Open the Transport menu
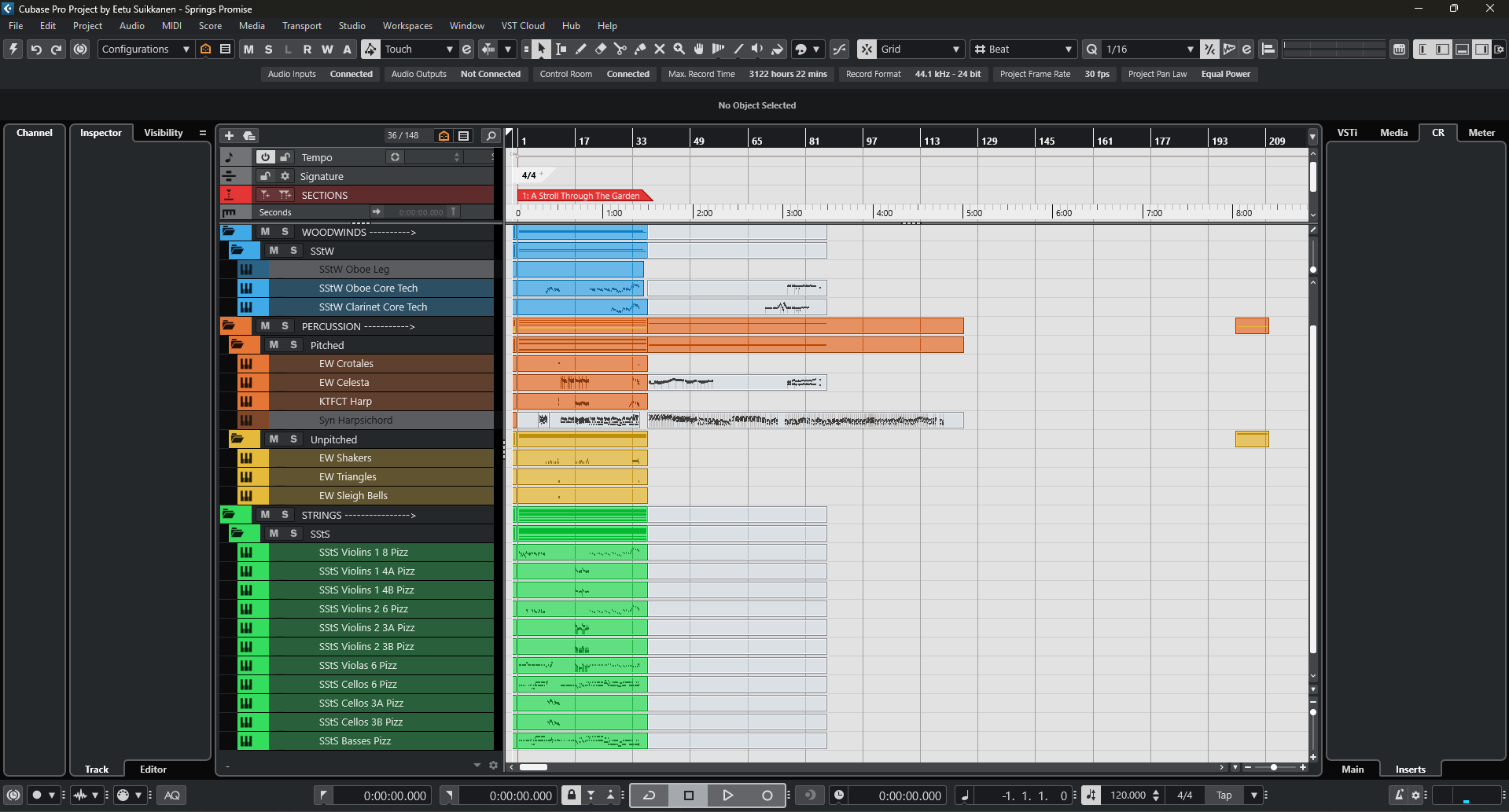The width and height of the screenshot is (1509, 812). (302, 26)
